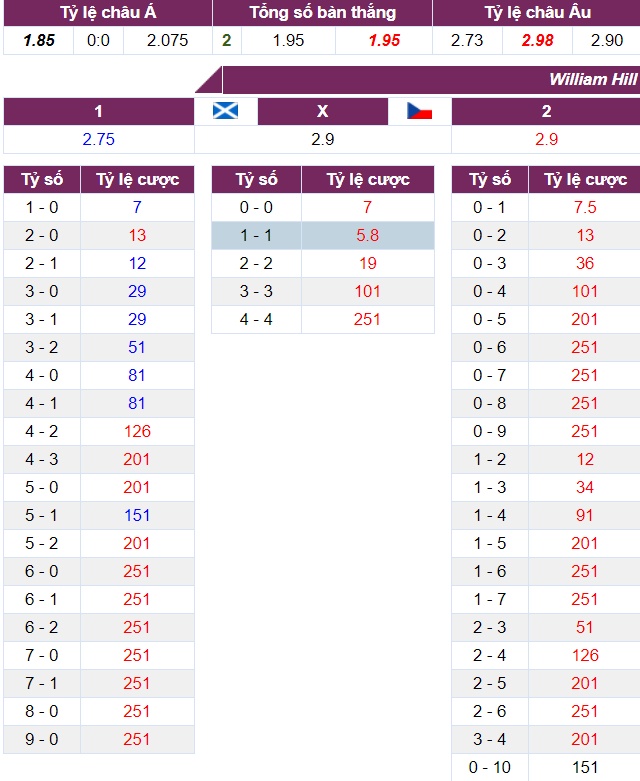Pick the draw odds 2.9 under X

[x=322, y=139]
